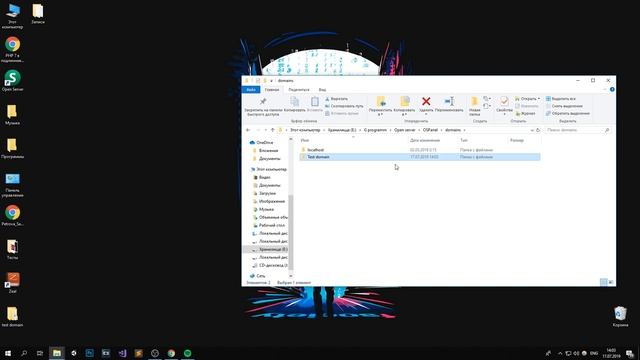Open the Recent locations dropdown arrow
Viewport: 640px width, 360px height.
(x=265, y=130)
